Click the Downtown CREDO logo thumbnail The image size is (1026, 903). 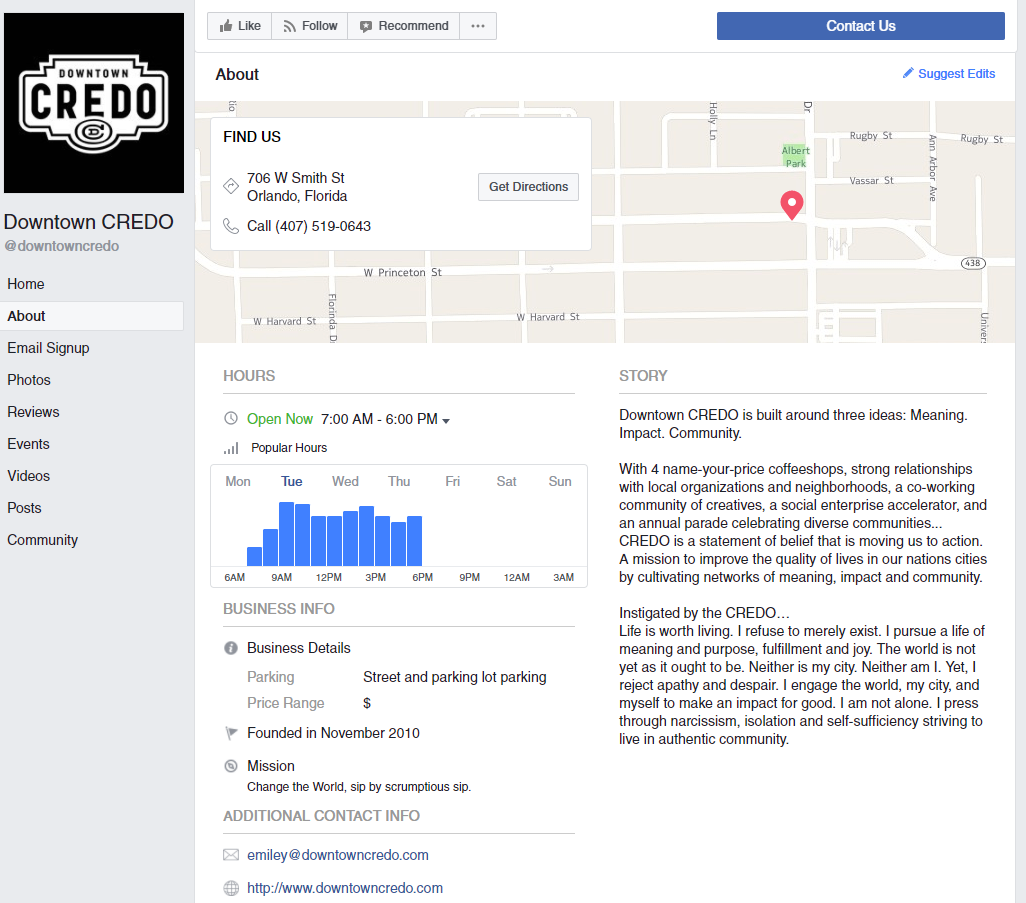point(94,103)
